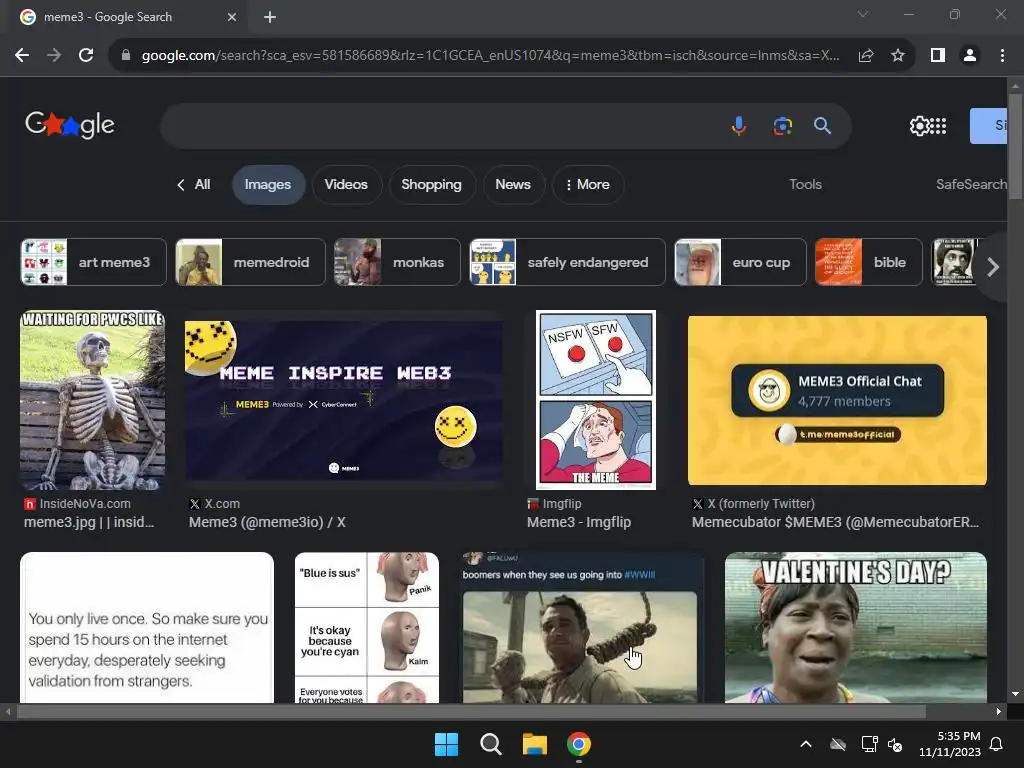Open the Blue is sus meme image
1024x768 pixels.
367,628
